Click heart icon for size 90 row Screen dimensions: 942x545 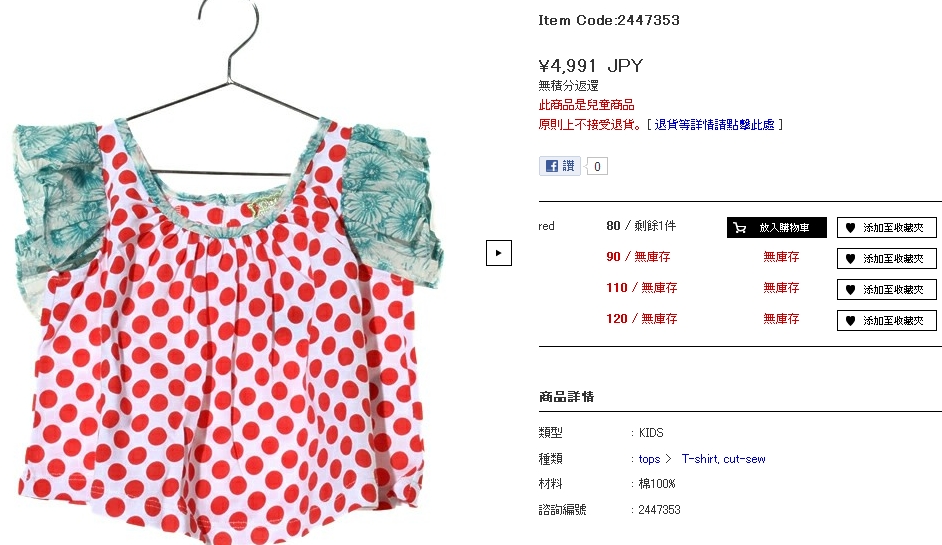[x=850, y=258]
